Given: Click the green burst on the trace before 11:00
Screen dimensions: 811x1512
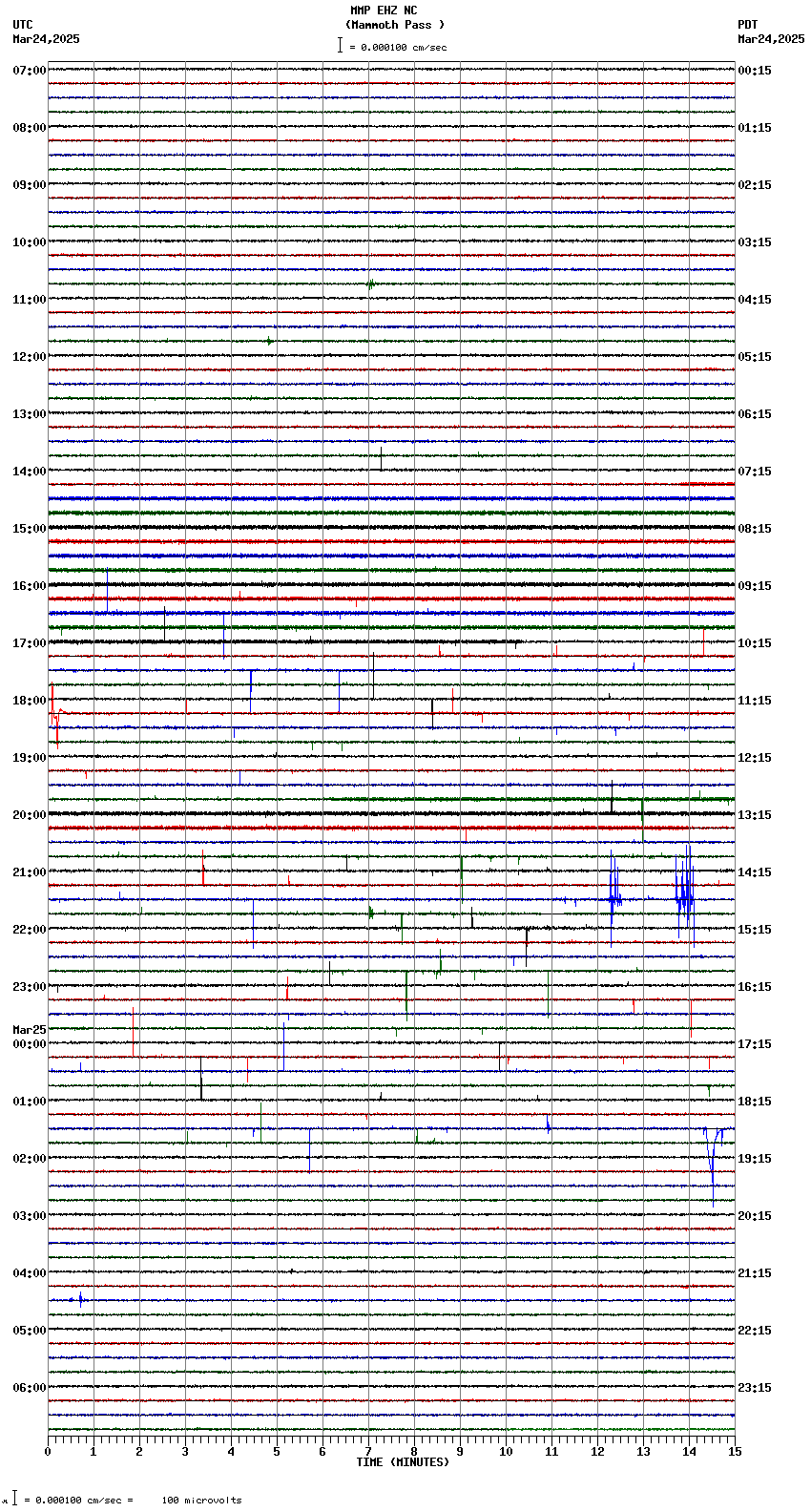Looking at the screenshot, I should point(370,283).
